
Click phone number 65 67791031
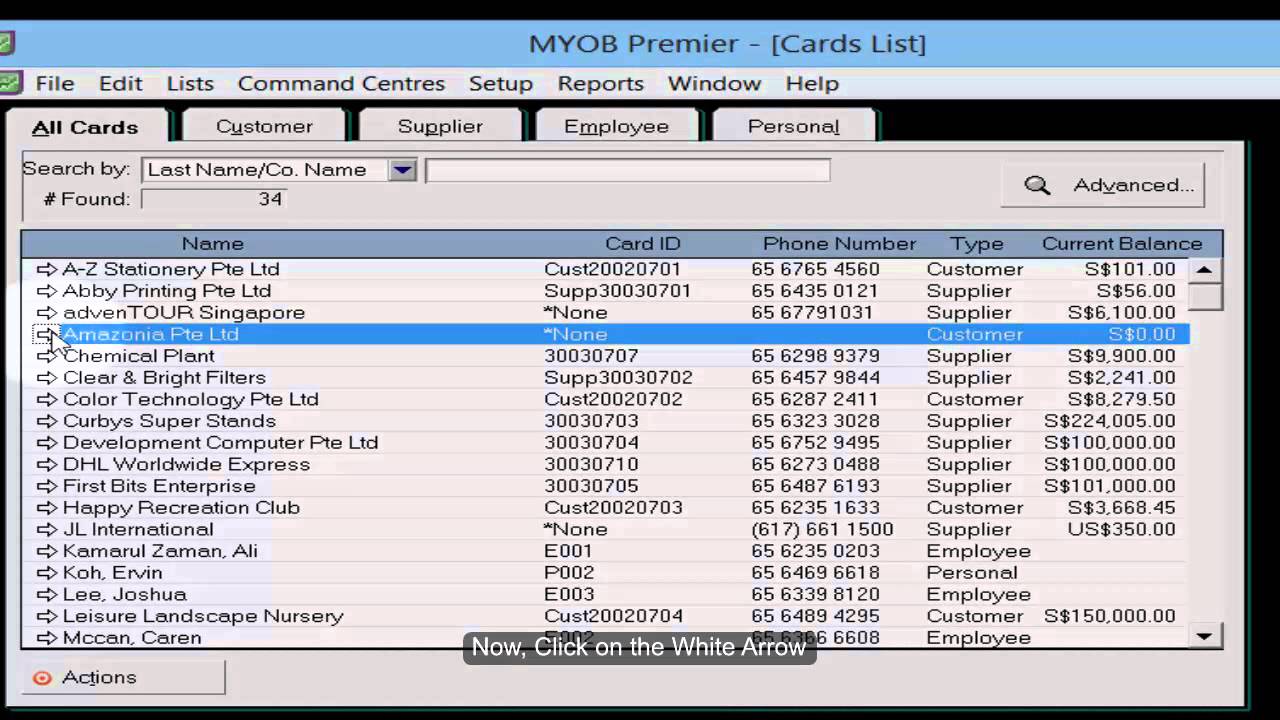point(812,313)
